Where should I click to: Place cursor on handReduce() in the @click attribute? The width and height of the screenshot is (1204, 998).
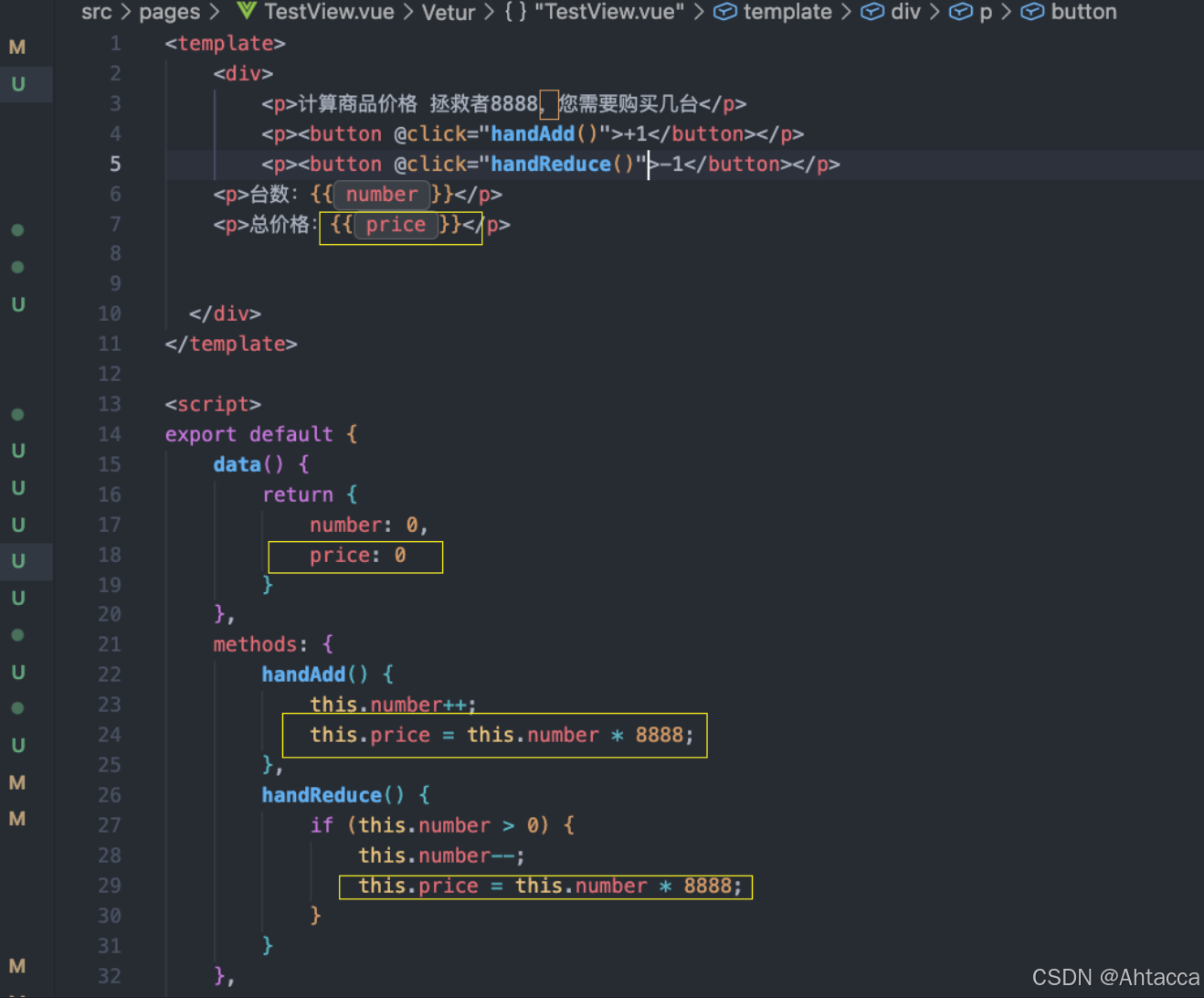[562, 164]
